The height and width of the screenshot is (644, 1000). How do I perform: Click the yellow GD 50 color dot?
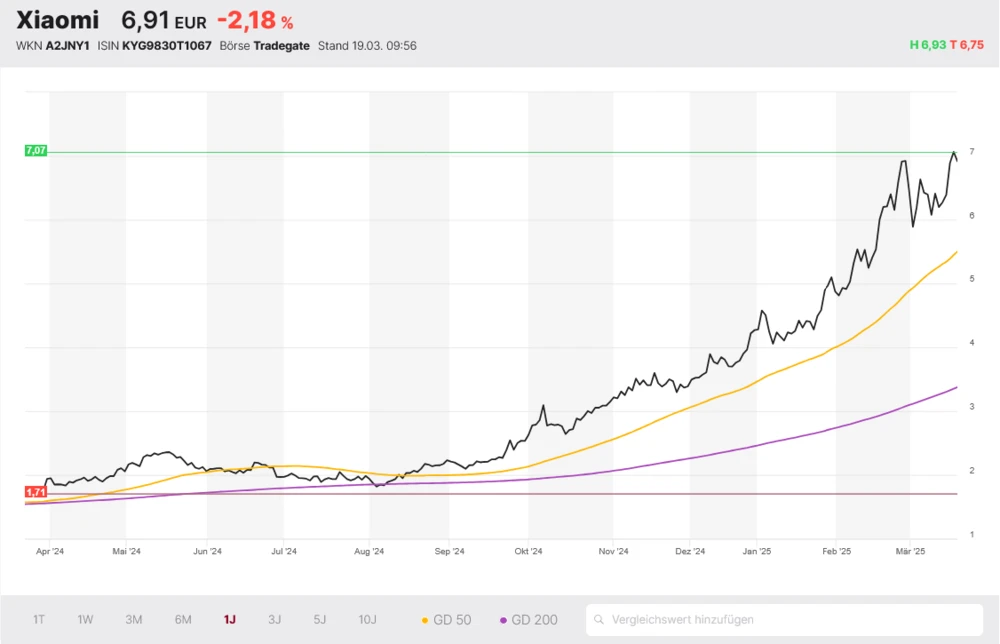425,620
